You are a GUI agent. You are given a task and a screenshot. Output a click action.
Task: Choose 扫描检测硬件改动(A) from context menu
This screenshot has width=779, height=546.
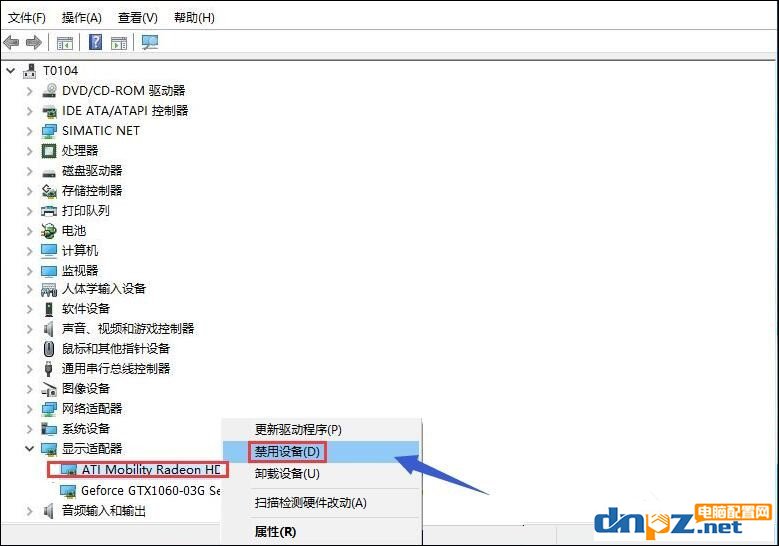[x=321, y=503]
